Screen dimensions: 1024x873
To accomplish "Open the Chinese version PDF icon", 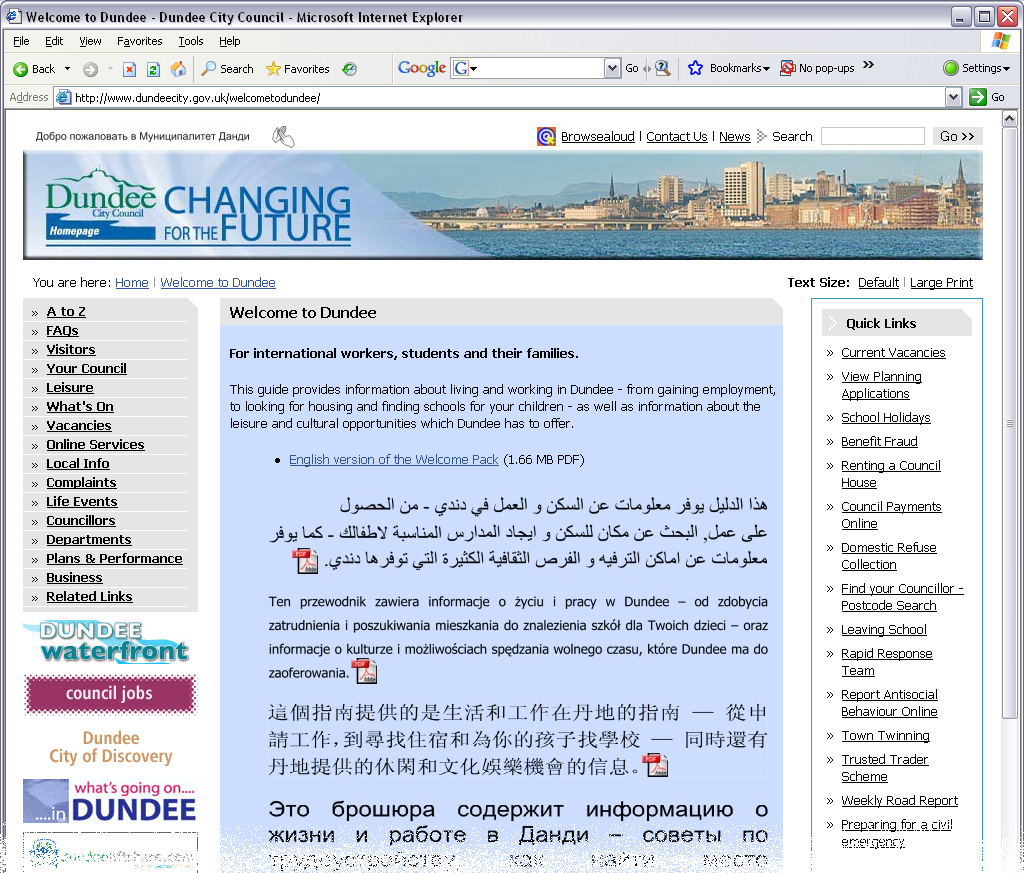I will pyautogui.click(x=656, y=765).
